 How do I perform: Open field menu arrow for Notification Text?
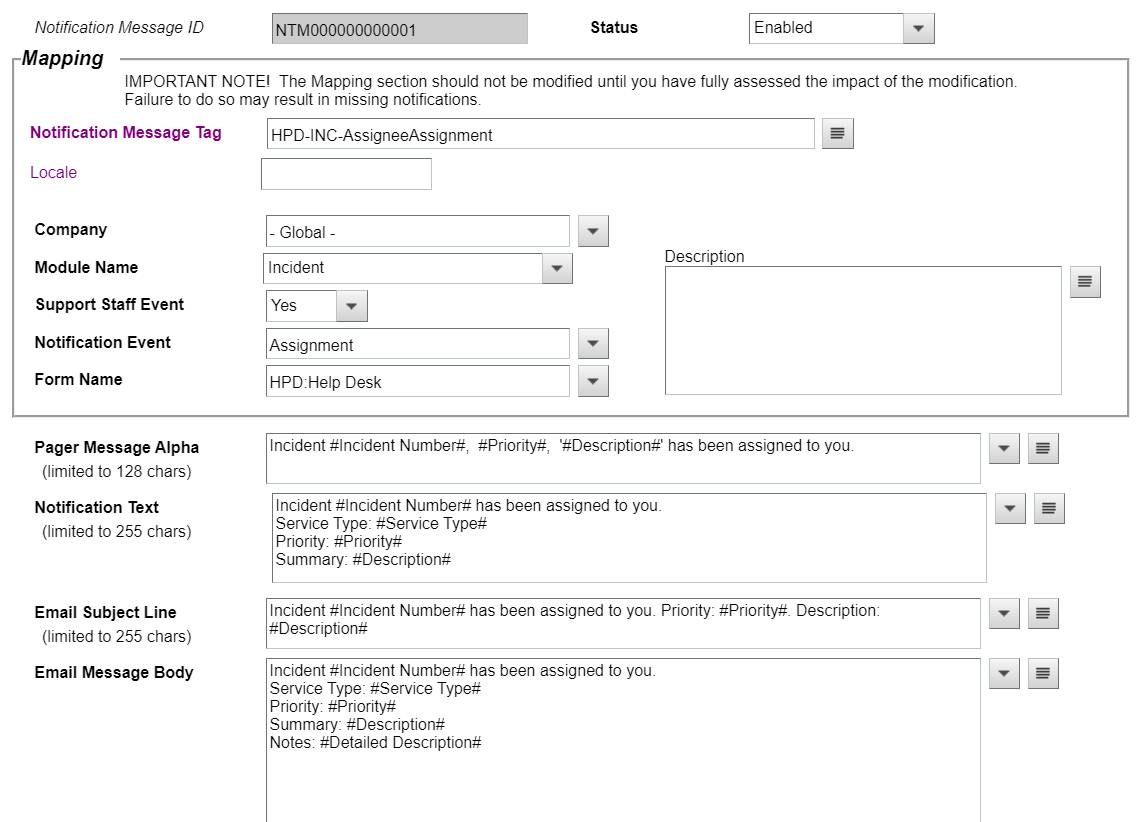pos(1010,509)
